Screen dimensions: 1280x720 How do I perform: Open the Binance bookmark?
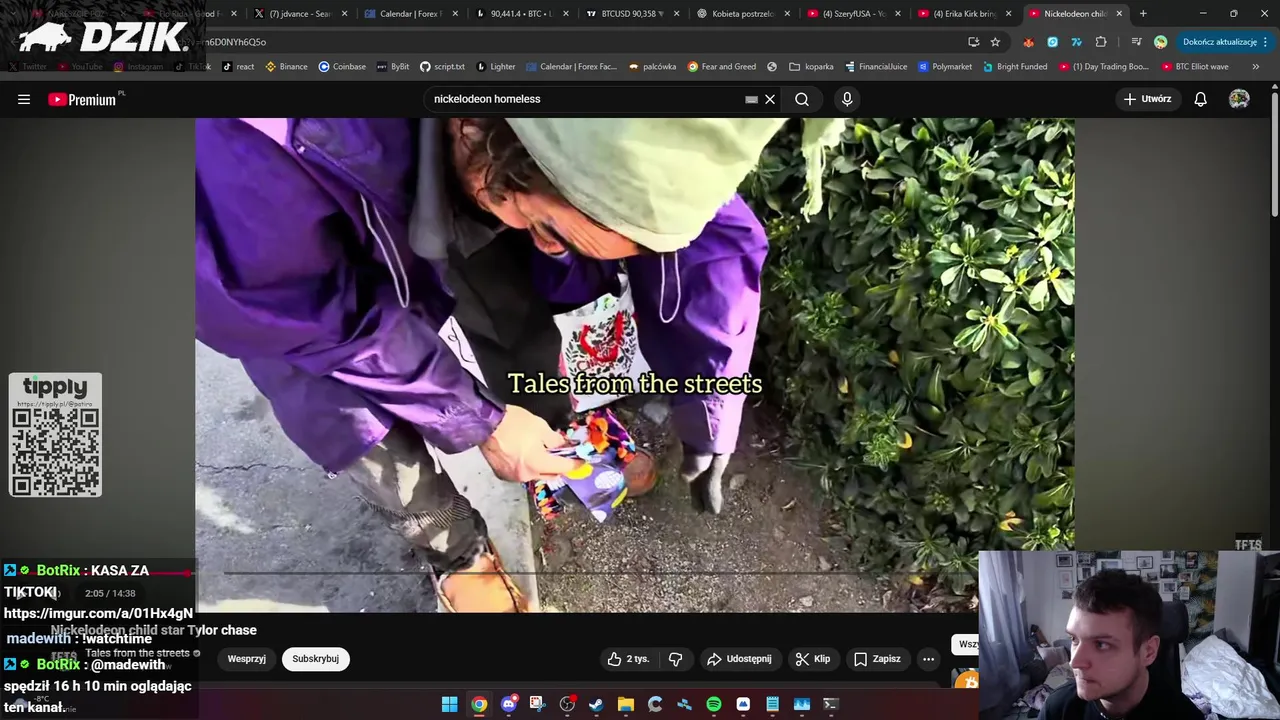pos(286,67)
